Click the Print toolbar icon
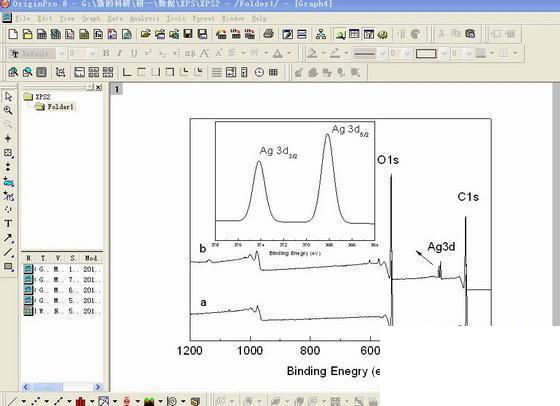 (x=269, y=34)
